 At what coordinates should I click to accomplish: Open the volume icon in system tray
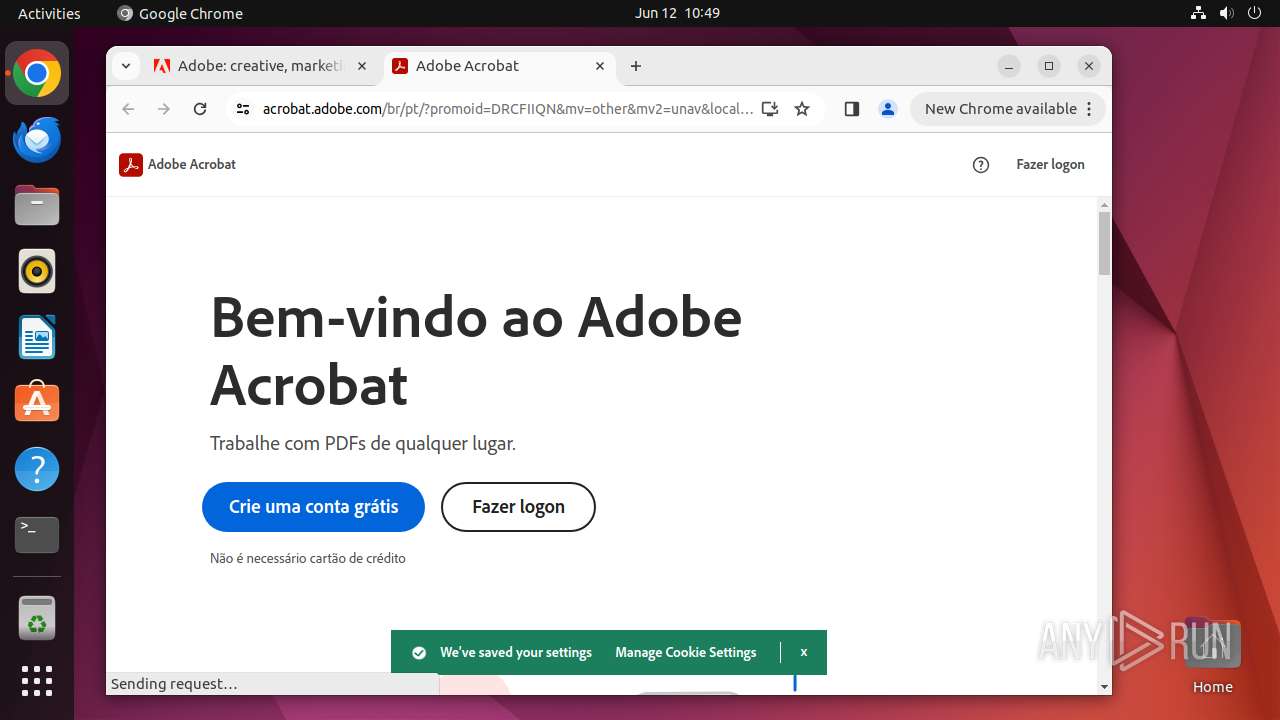point(1226,13)
